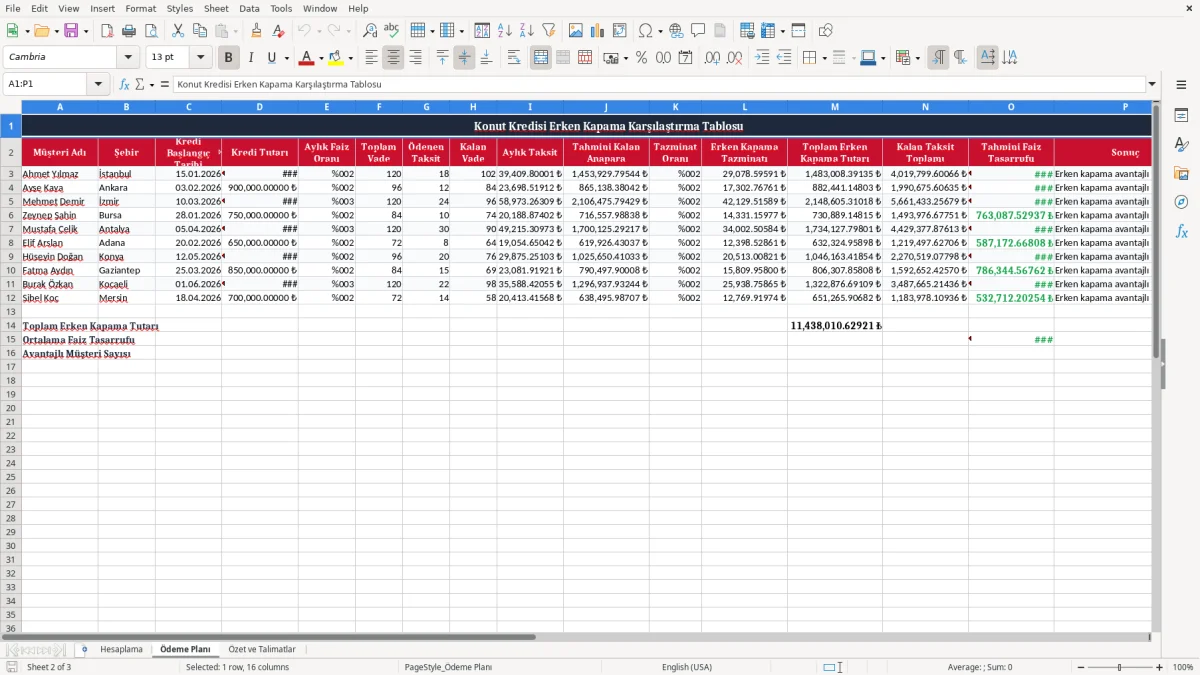This screenshot has width=1200, height=675.
Task: Toggle Merge and Center Cells
Action: pyautogui.click(x=541, y=58)
